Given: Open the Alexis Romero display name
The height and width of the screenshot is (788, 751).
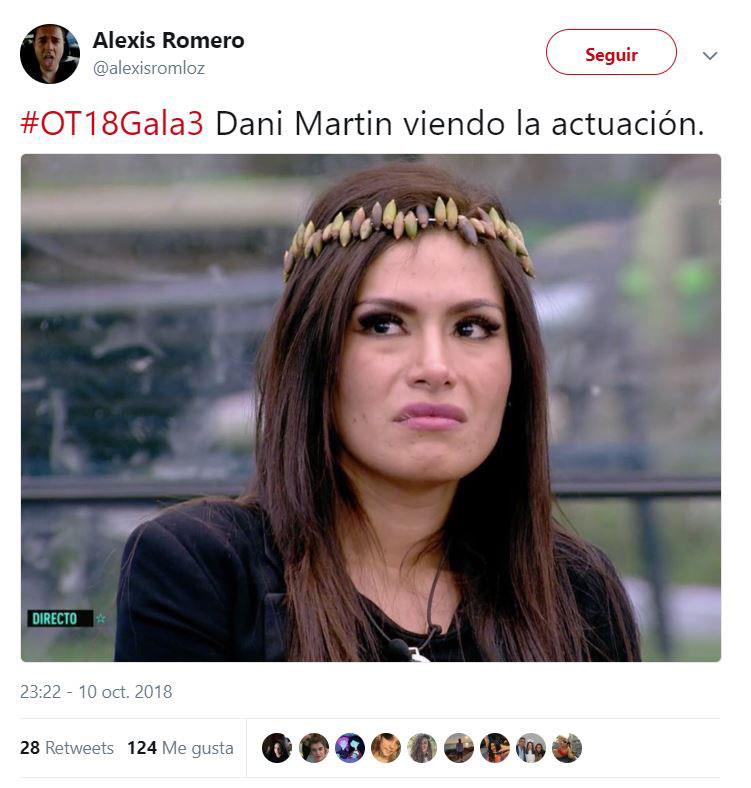Looking at the screenshot, I should [x=168, y=41].
